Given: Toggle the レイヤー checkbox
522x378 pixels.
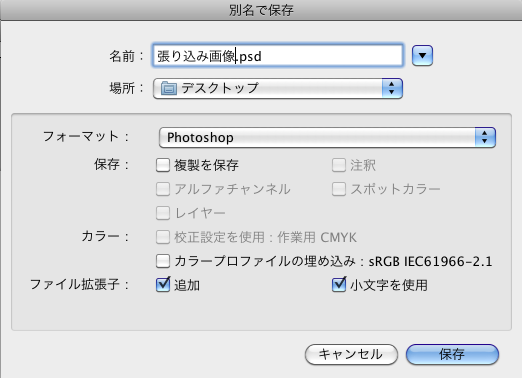Looking at the screenshot, I should pyautogui.click(x=163, y=213).
